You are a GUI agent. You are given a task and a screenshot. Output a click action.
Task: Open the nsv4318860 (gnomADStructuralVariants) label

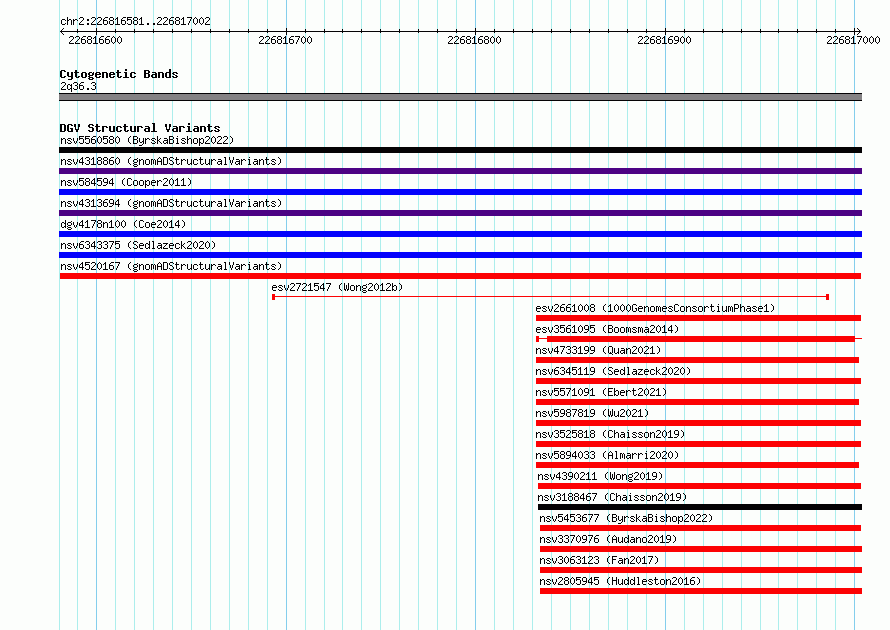pos(171,161)
